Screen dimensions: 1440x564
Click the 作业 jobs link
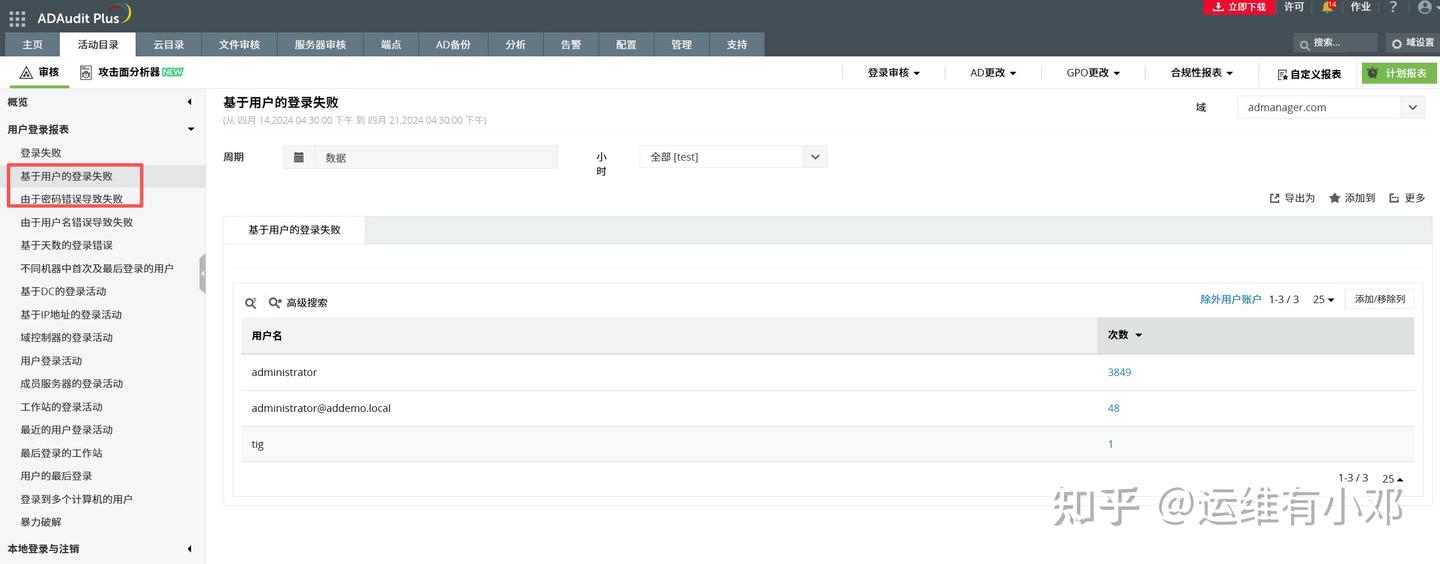click(x=1361, y=7)
